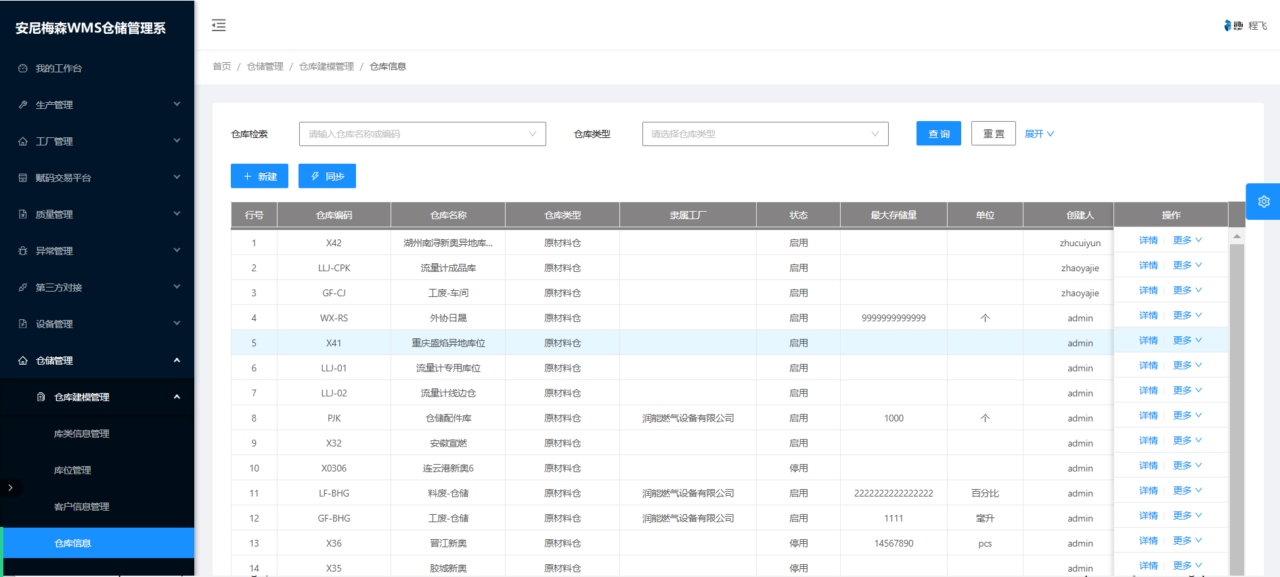The image size is (1280, 577).
Task: Click the wrench icon beside 生产管理
Action: (x=23, y=105)
